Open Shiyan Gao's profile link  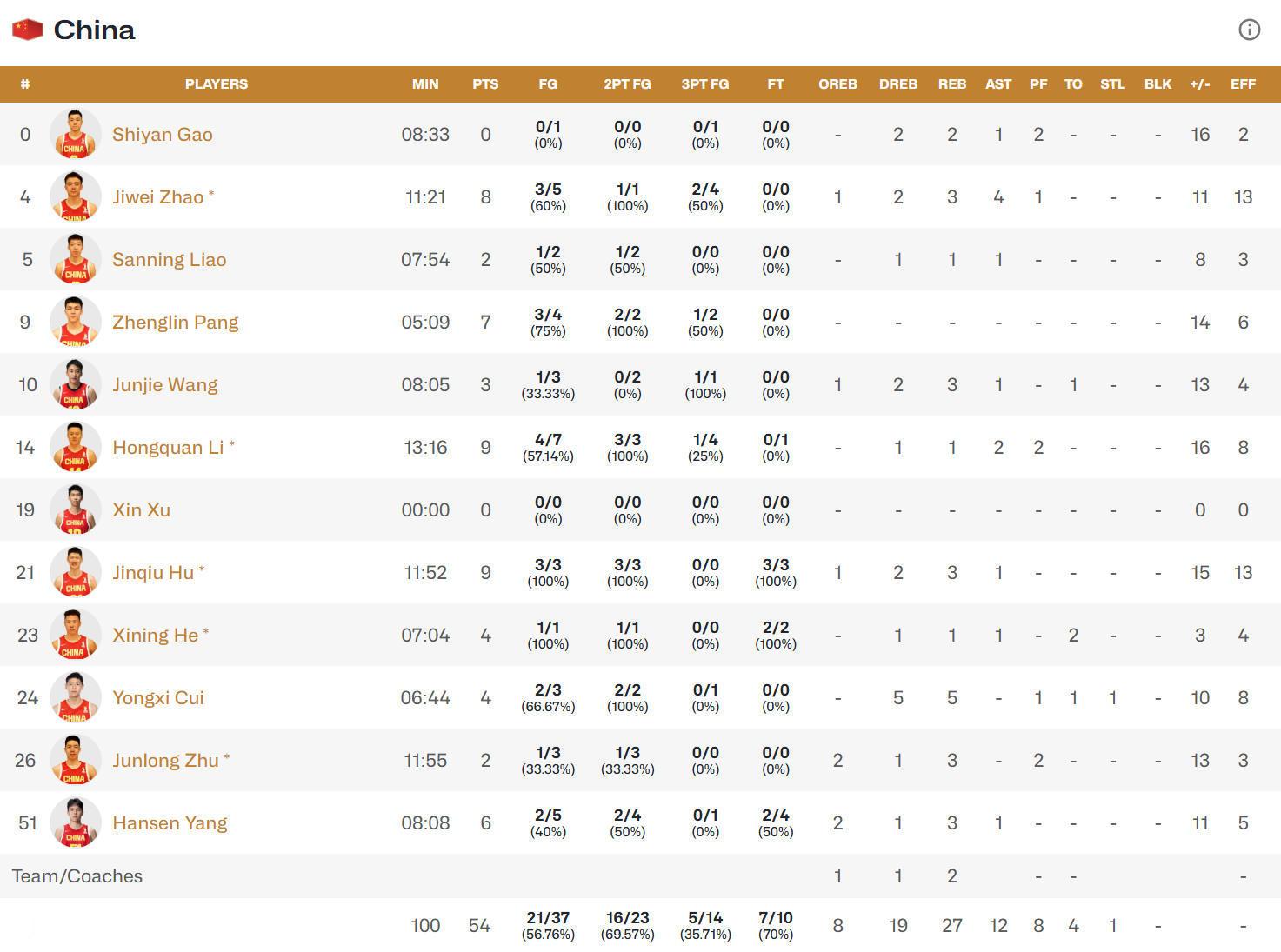[x=163, y=134]
